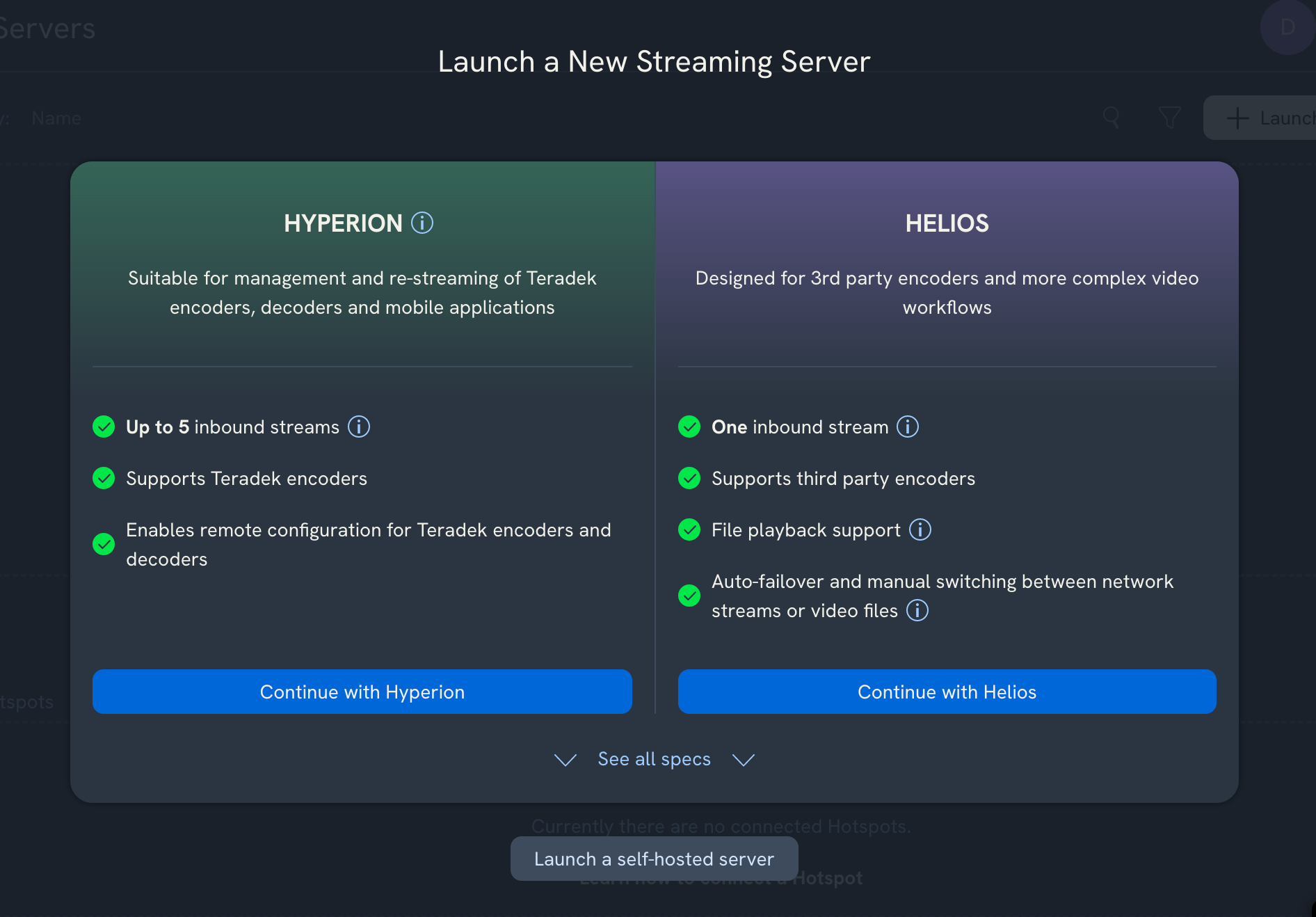Click the checkmark next to Supports third party encoders

[x=689, y=478]
